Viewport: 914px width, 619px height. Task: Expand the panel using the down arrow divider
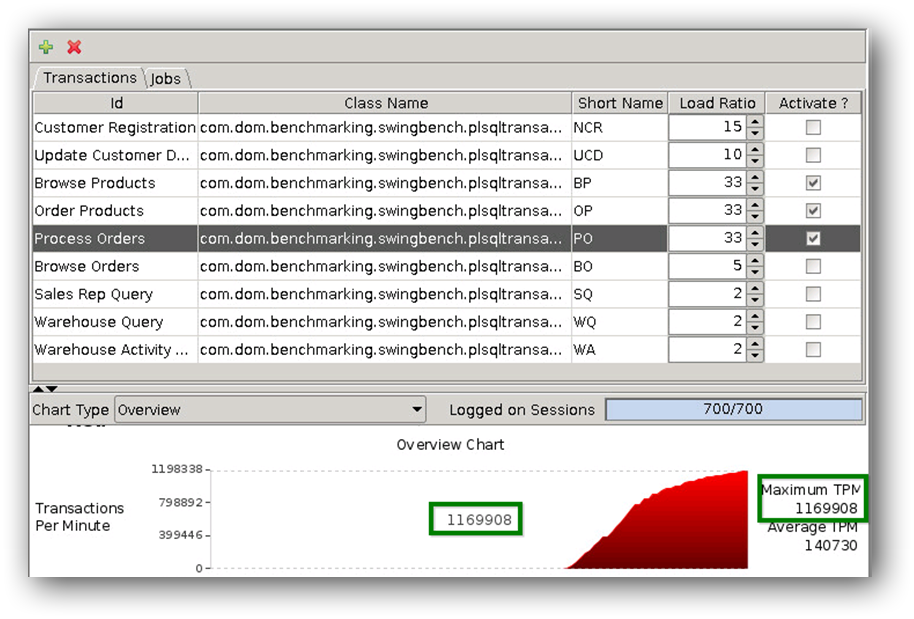coord(52,388)
